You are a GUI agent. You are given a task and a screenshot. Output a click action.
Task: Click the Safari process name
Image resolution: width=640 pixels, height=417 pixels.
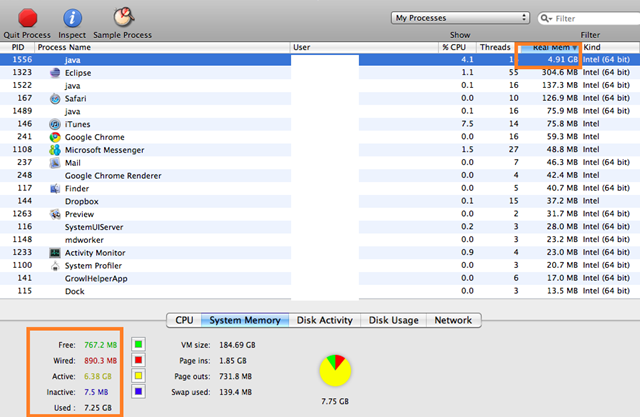[76, 98]
